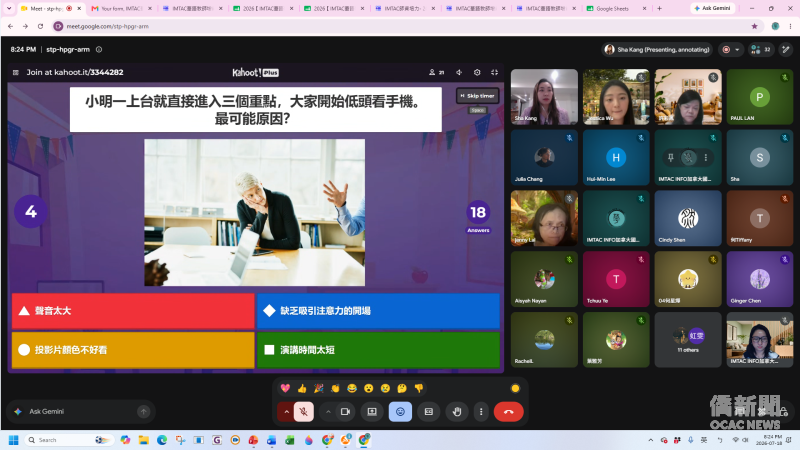Click the recording indicator icon

tap(726, 49)
